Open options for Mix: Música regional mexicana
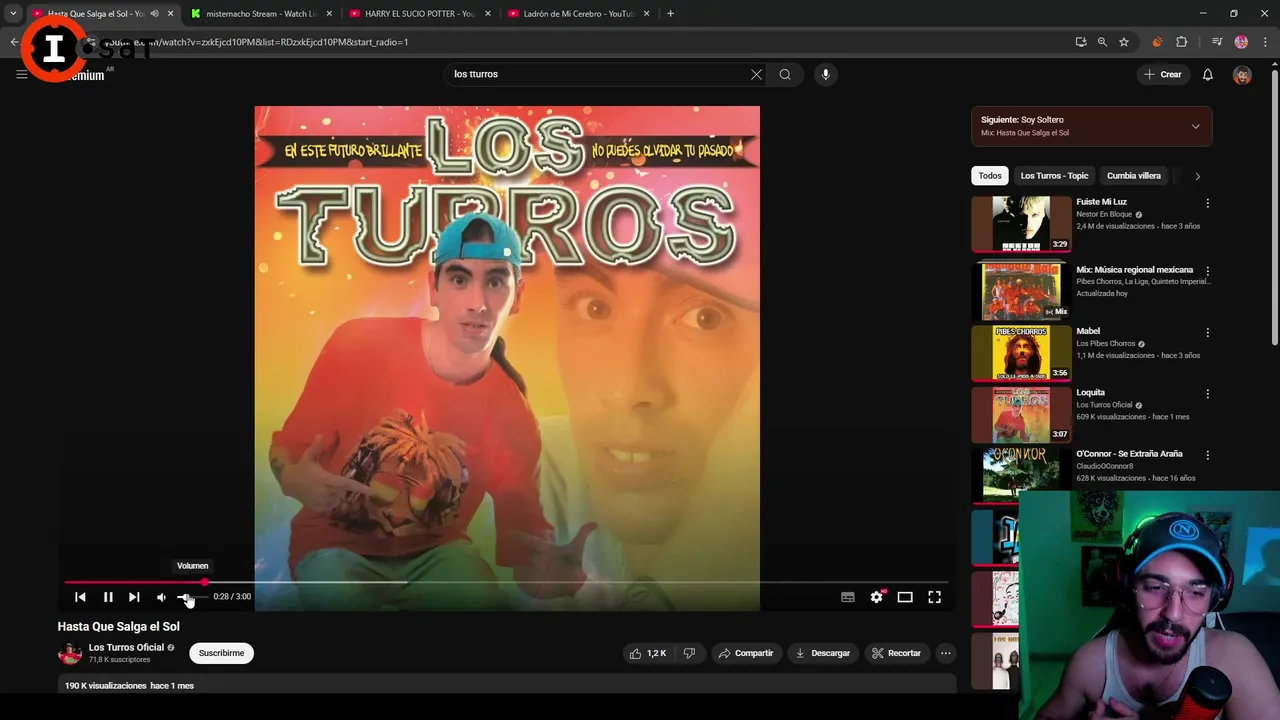Image resolution: width=1280 pixels, height=720 pixels. click(1207, 271)
